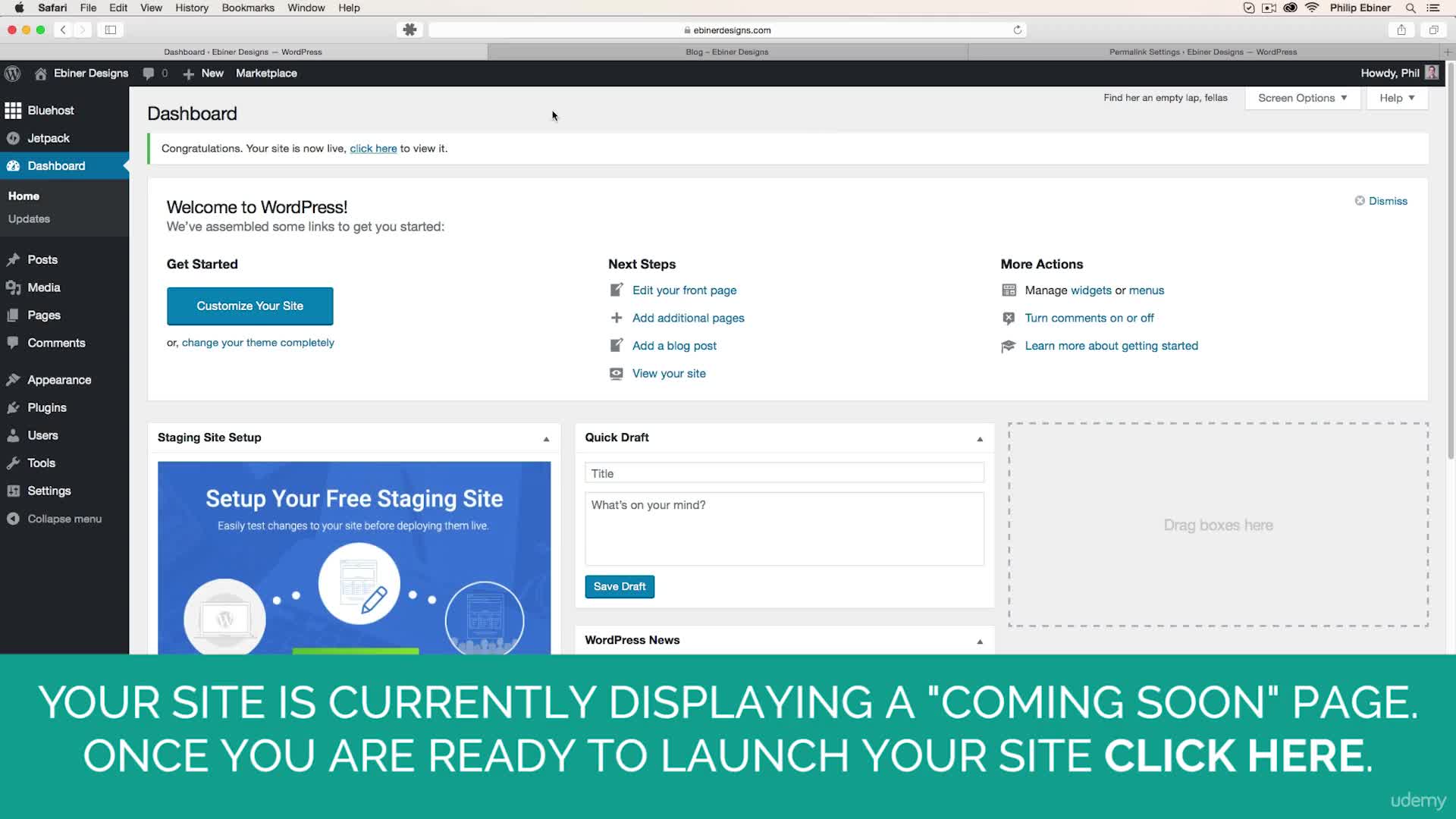
Task: Open 'change your theme completely' link
Action: [x=258, y=343]
